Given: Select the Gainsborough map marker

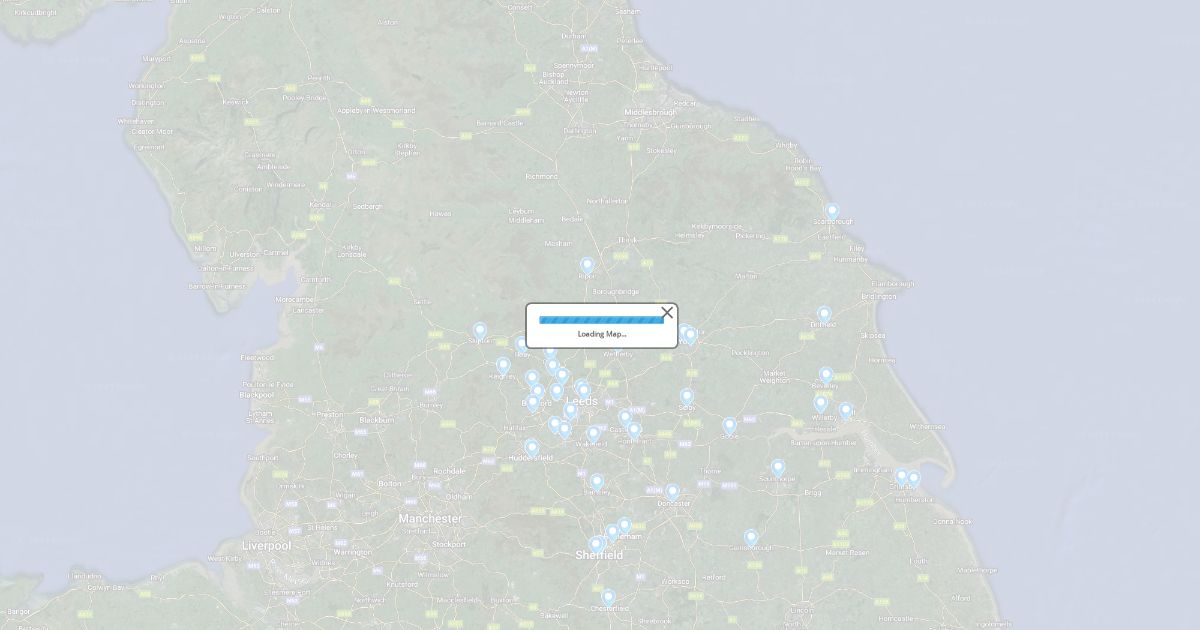Looking at the screenshot, I should (x=751, y=538).
